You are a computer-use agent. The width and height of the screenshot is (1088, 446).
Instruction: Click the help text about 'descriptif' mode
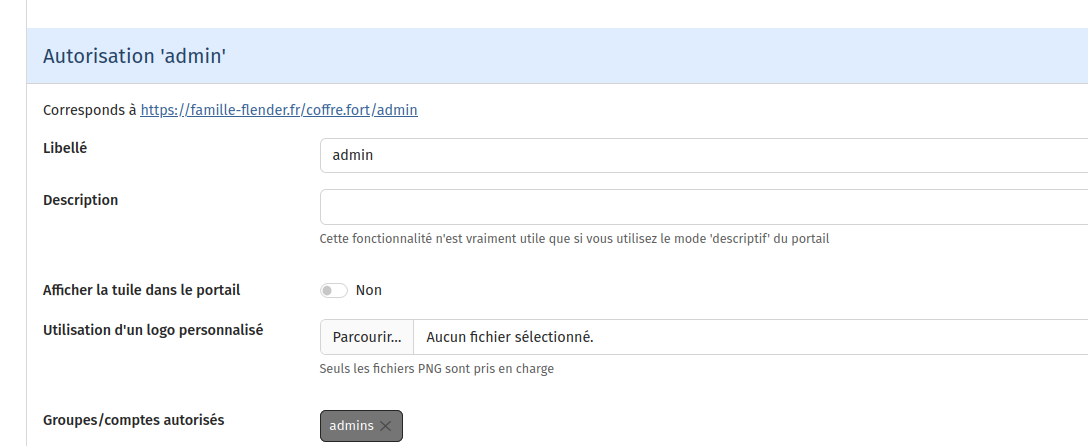[574, 239]
